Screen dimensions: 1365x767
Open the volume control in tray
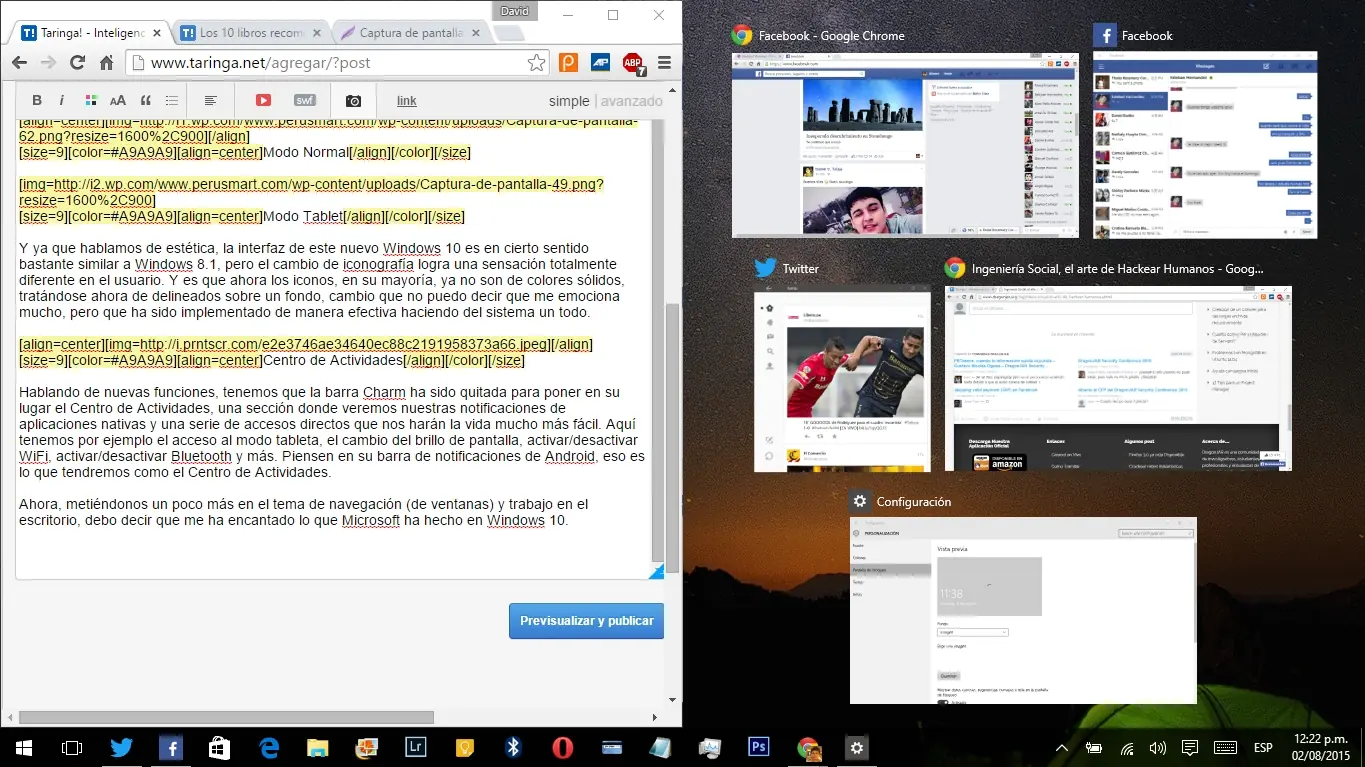[x=1158, y=747]
